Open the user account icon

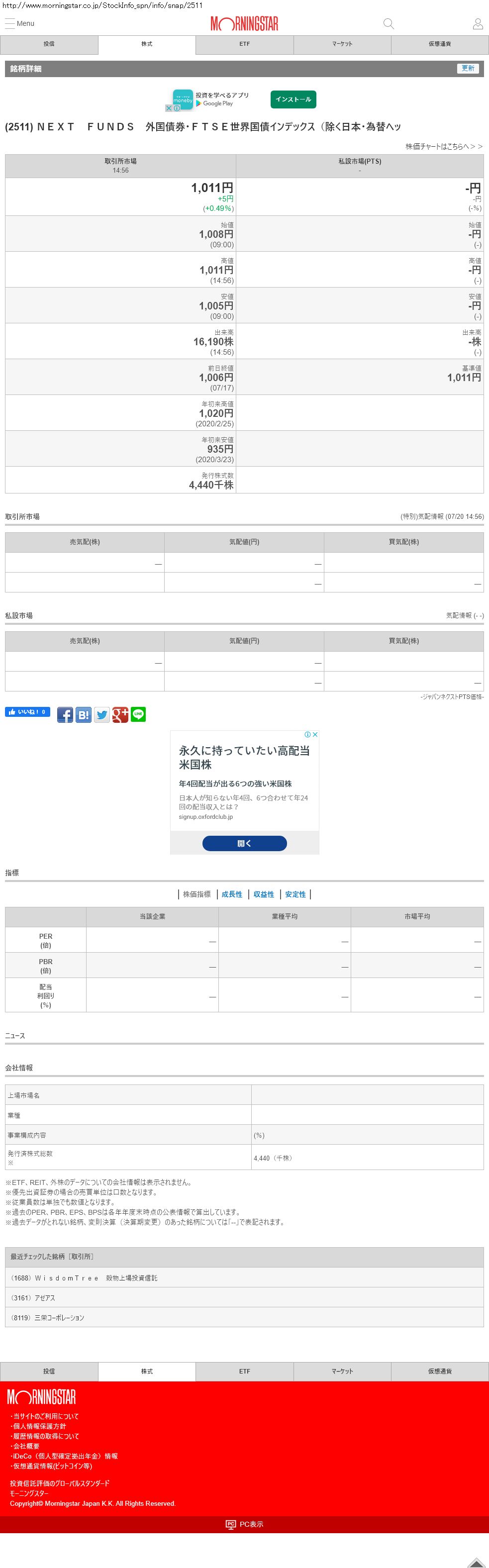pos(478,24)
